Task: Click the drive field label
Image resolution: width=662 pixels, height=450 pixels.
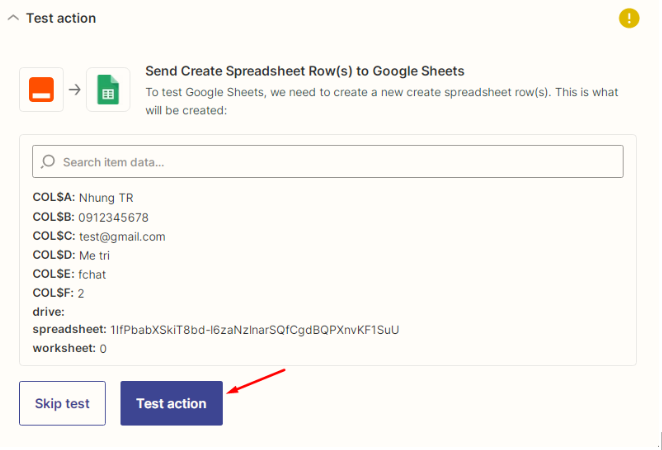Action: pos(49,312)
